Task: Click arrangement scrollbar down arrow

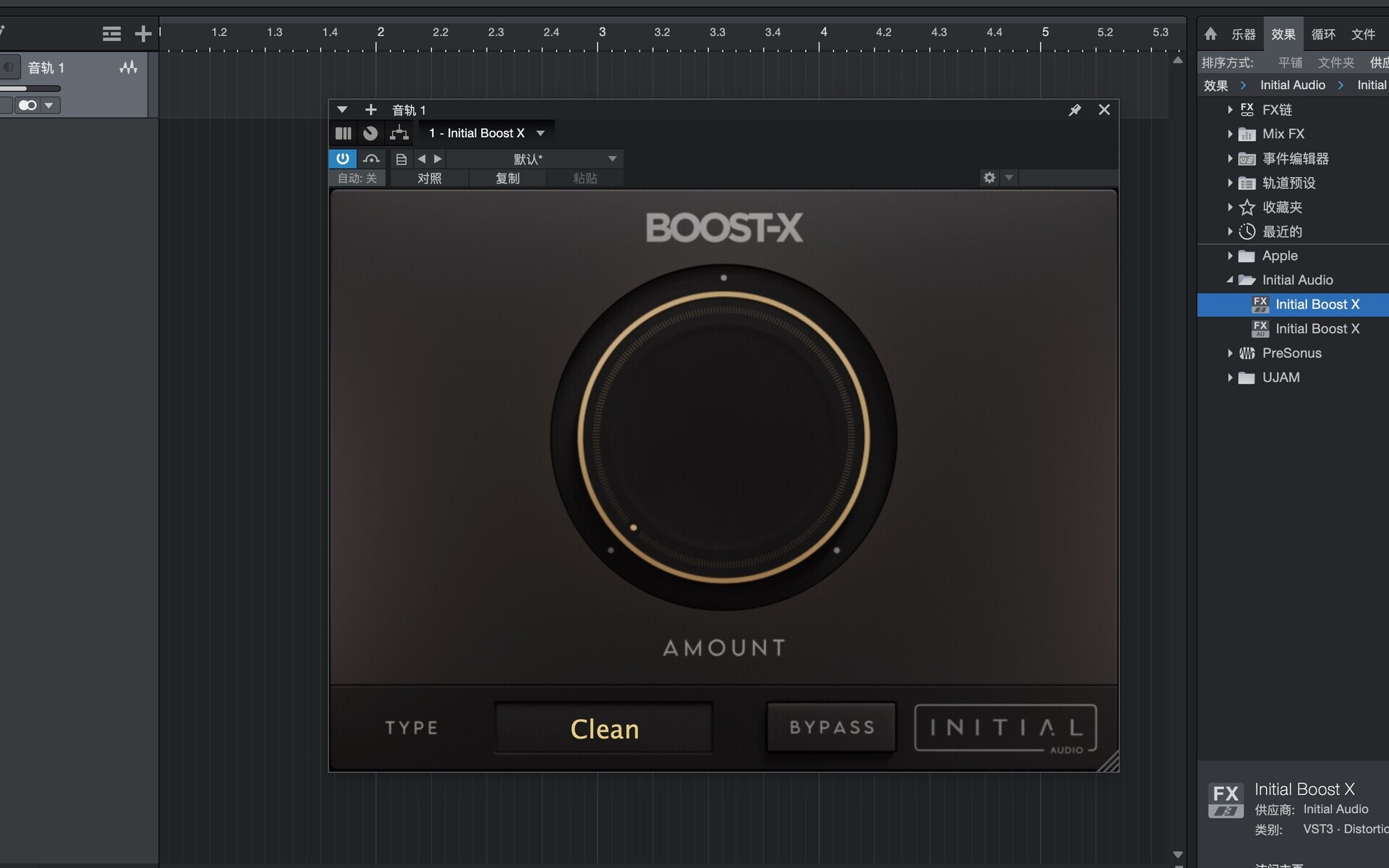Action: click(1178, 855)
